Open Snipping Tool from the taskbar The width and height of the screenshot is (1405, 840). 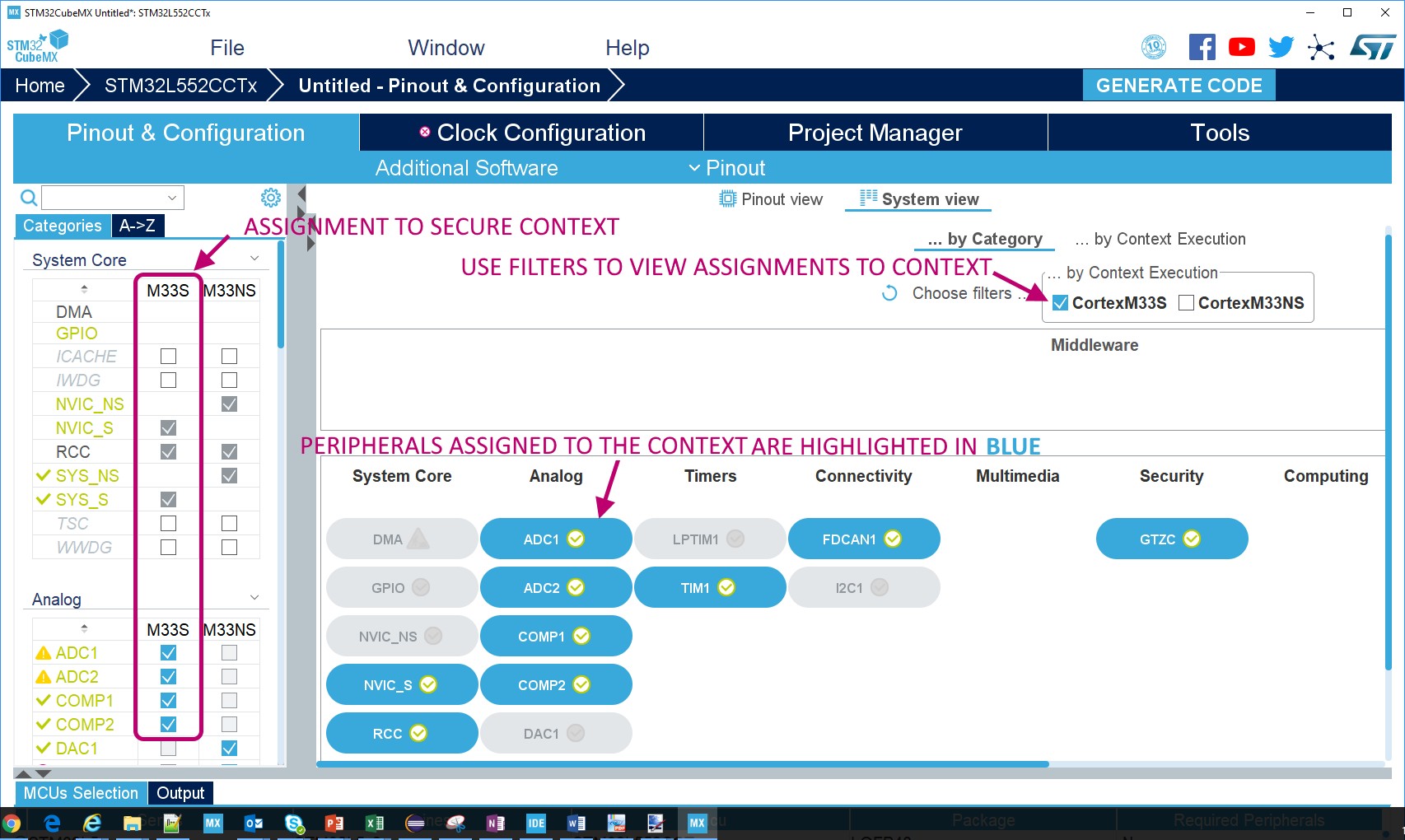455,823
